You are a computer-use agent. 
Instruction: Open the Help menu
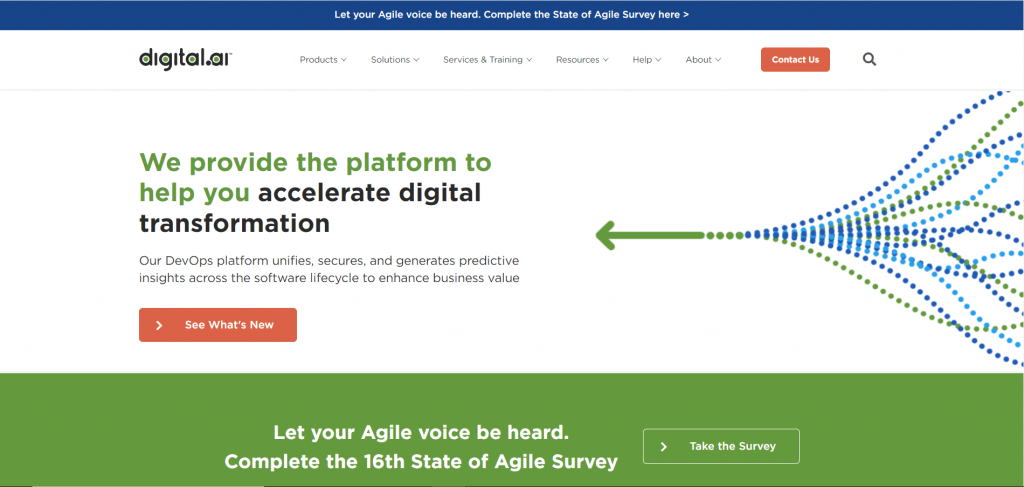coord(647,60)
